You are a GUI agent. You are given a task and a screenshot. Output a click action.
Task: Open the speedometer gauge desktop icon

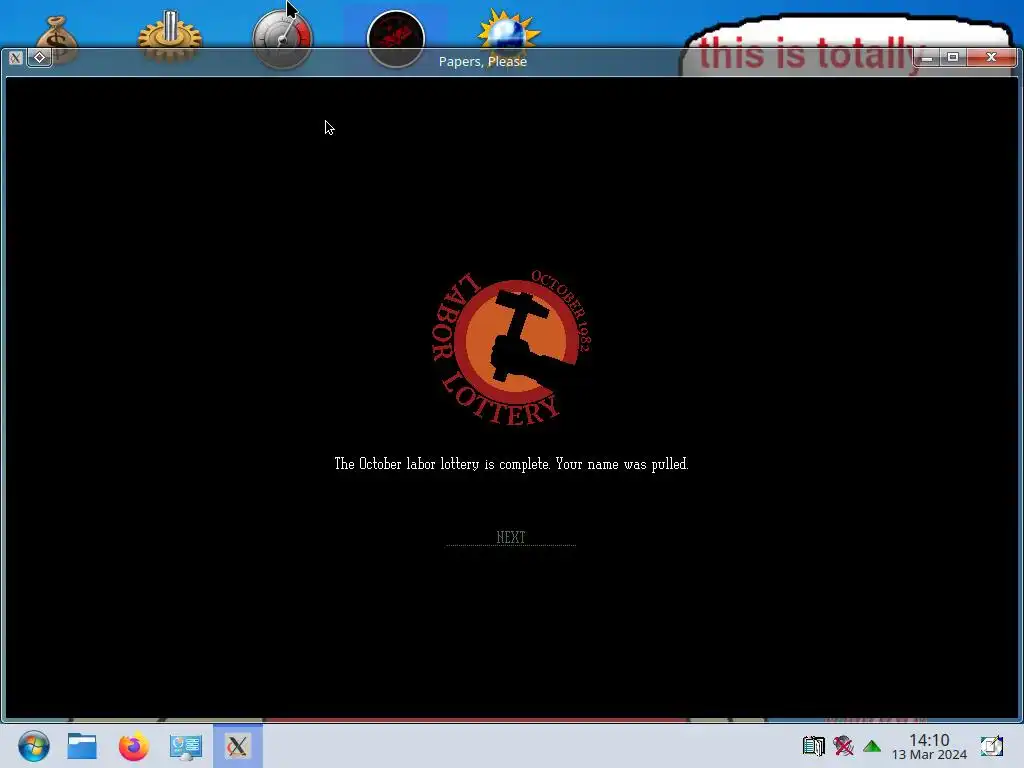click(283, 39)
